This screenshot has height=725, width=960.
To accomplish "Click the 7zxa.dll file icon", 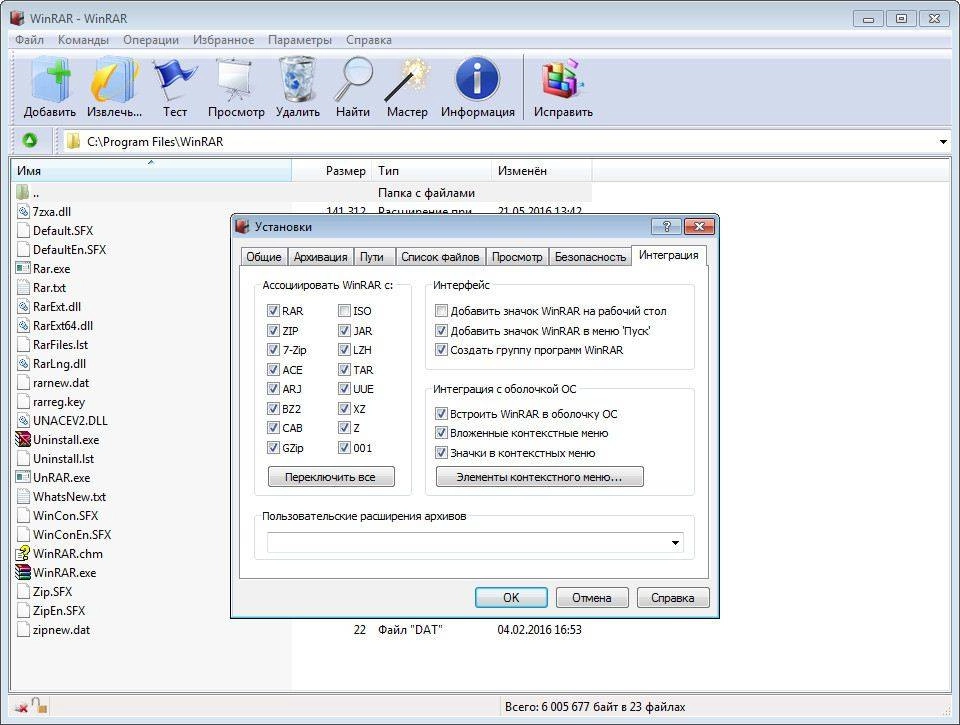I will coord(23,212).
